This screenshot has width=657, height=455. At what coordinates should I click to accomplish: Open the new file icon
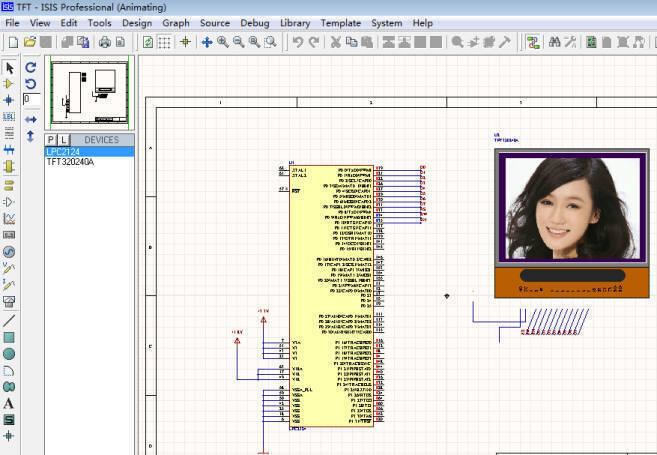[x=12, y=42]
